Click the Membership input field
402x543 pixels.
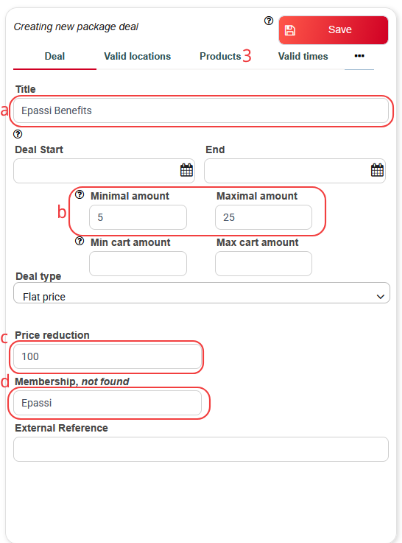107,403
